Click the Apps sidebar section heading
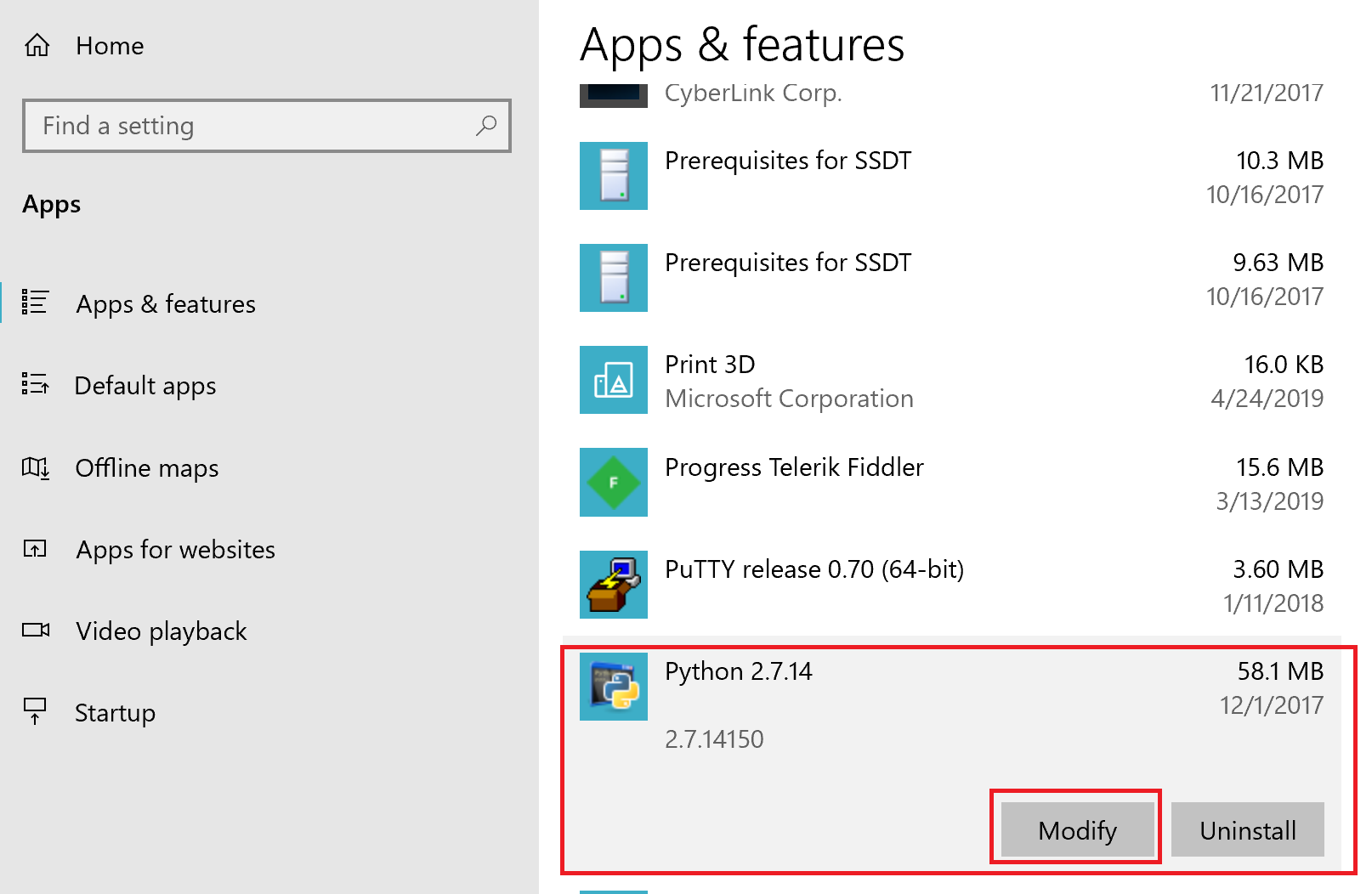 click(52, 205)
